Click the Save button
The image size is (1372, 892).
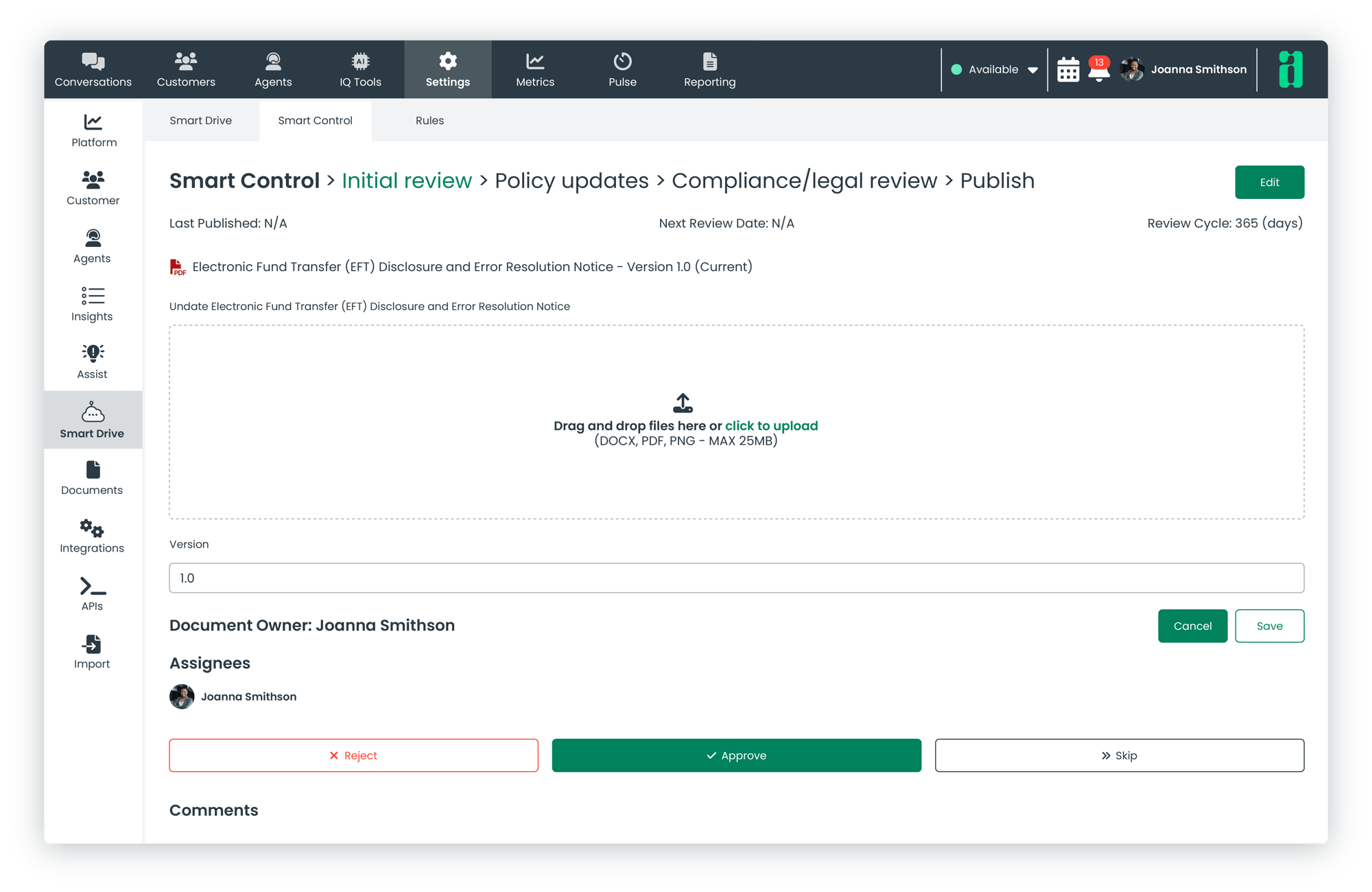tap(1269, 626)
